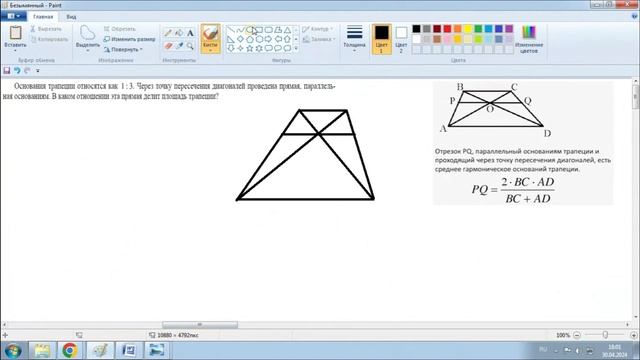Click the horizontal scrollbar thumb
The height and width of the screenshot is (360, 640).
[200, 325]
